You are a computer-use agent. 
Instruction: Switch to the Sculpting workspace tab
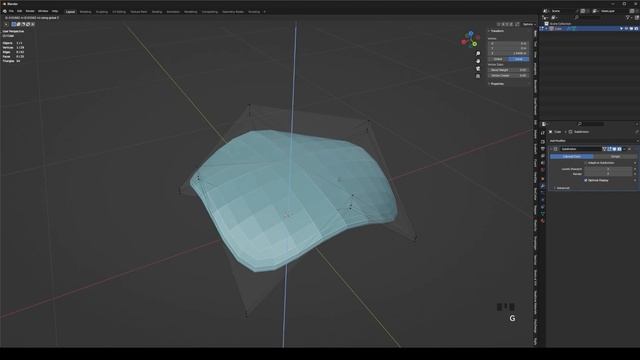coord(102,12)
